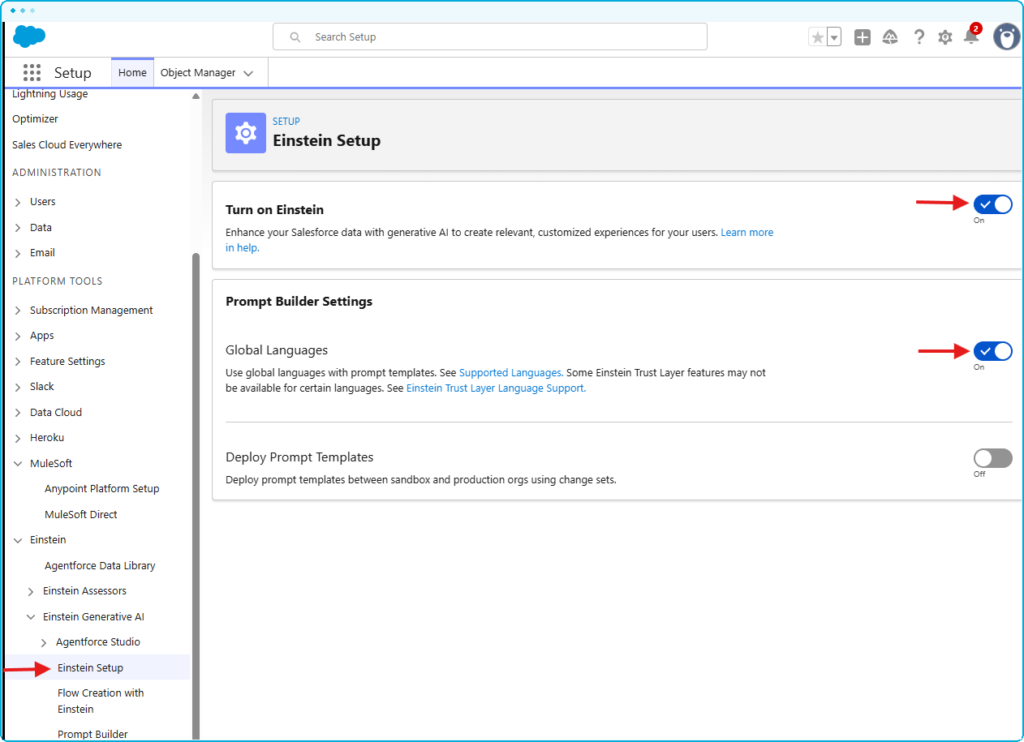Open Prompt Builder in the sidebar

(92, 734)
